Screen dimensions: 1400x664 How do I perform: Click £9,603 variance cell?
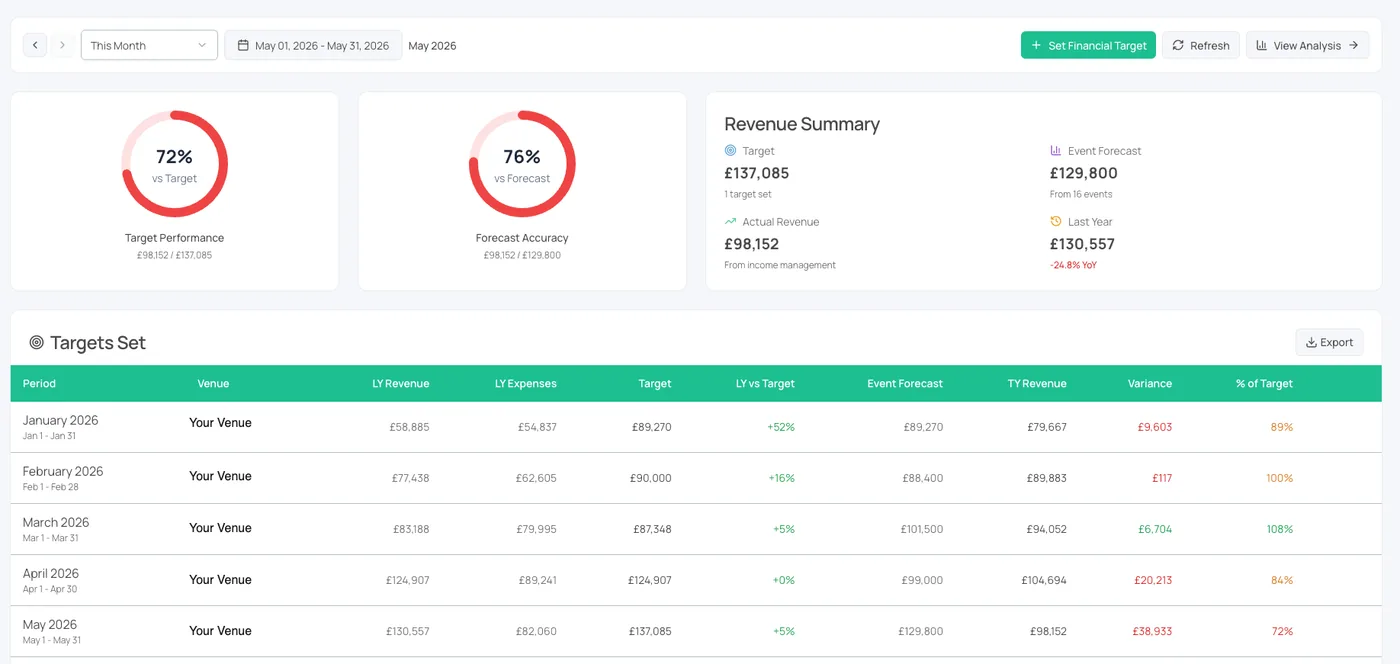click(1155, 427)
